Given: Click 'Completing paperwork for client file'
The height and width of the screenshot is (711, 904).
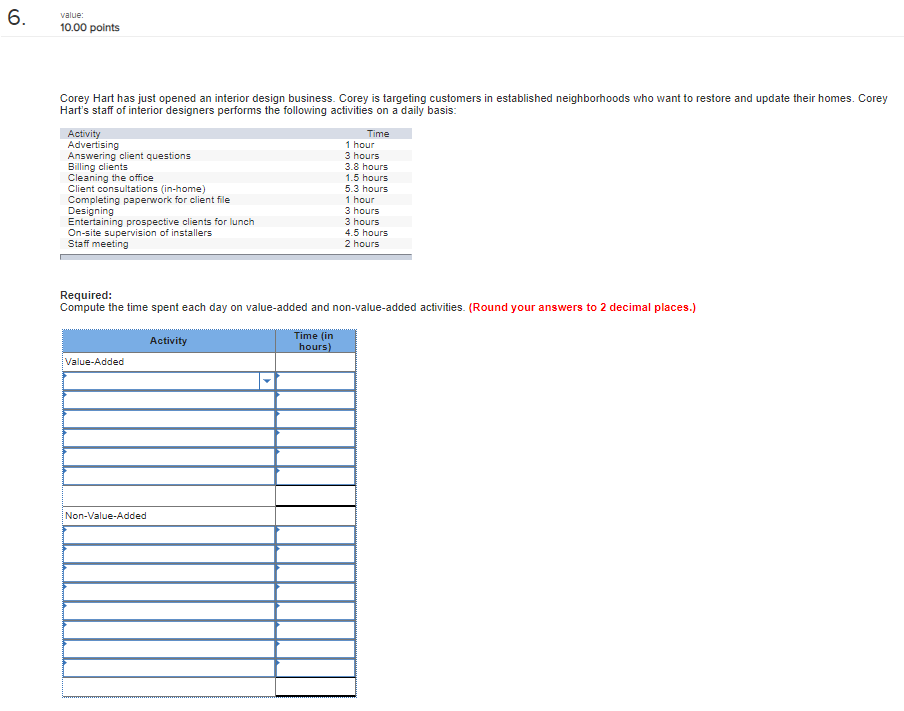Looking at the screenshot, I should (x=149, y=200).
